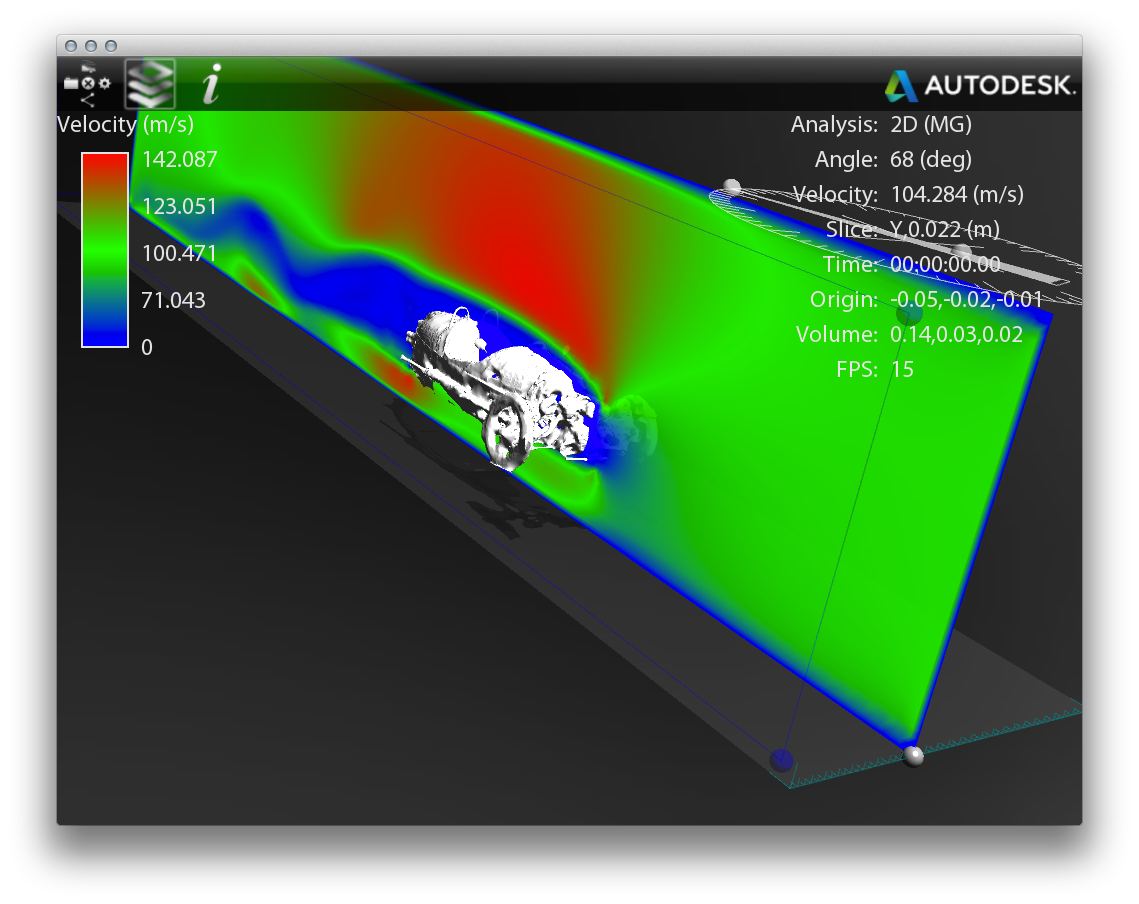Image resolution: width=1139 pixels, height=904 pixels.
Task: Open the gear settings icon
Action: 104,84
